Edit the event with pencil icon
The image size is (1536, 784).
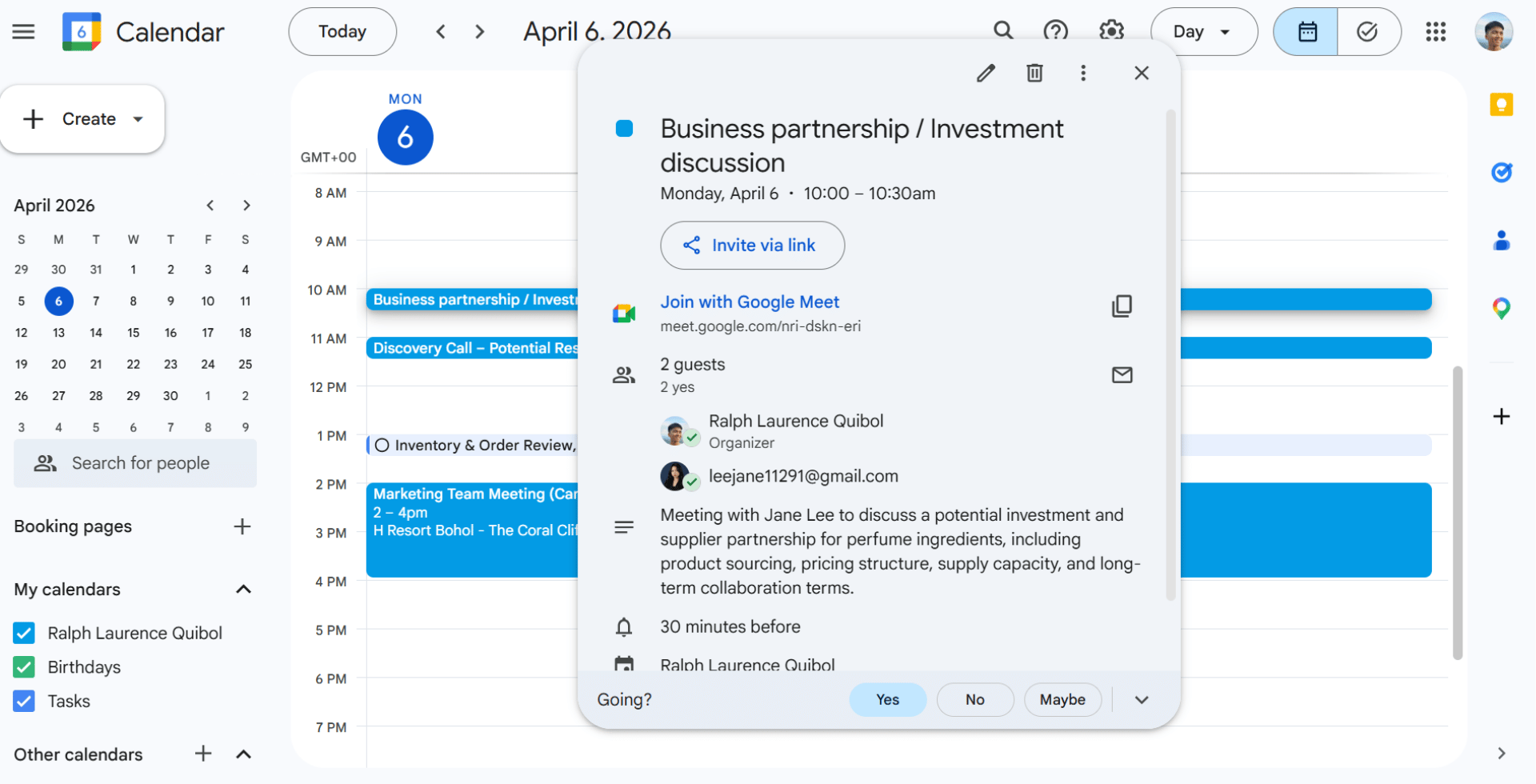click(x=986, y=74)
